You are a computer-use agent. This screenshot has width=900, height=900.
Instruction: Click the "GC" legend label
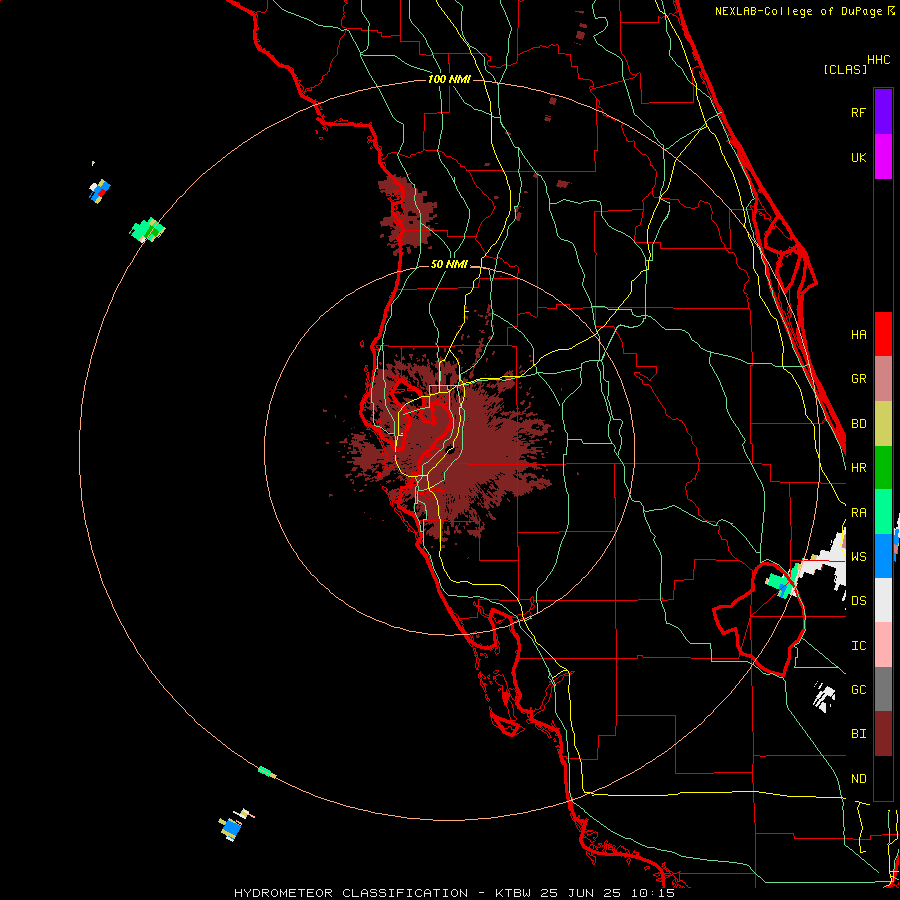point(858,690)
